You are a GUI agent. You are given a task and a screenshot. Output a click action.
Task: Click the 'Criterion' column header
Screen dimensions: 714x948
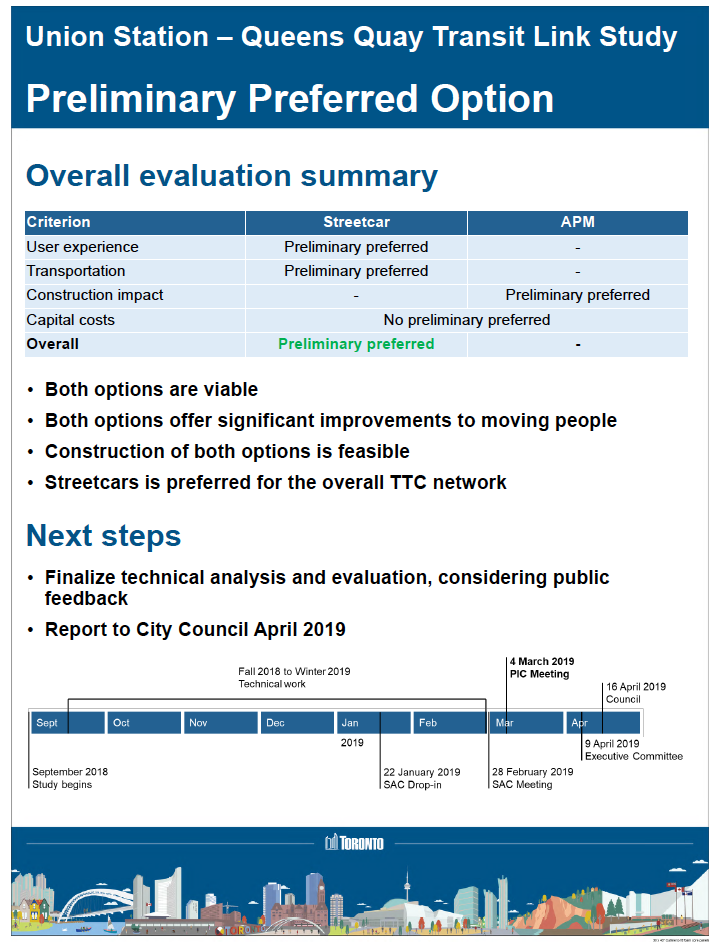(x=135, y=222)
